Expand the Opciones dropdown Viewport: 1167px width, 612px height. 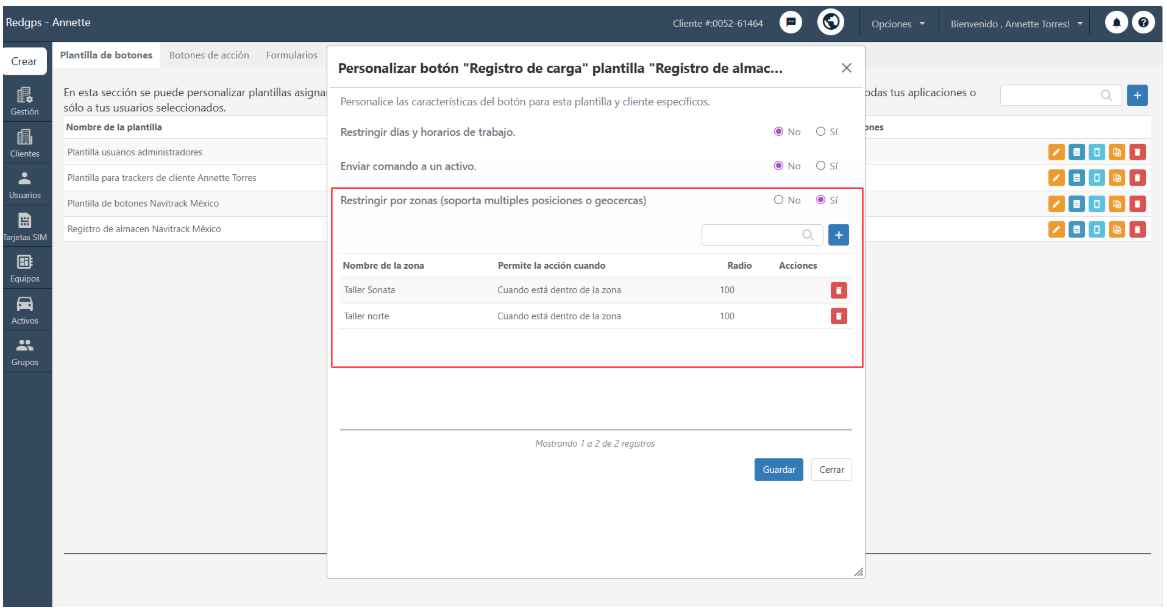pyautogui.click(x=898, y=24)
